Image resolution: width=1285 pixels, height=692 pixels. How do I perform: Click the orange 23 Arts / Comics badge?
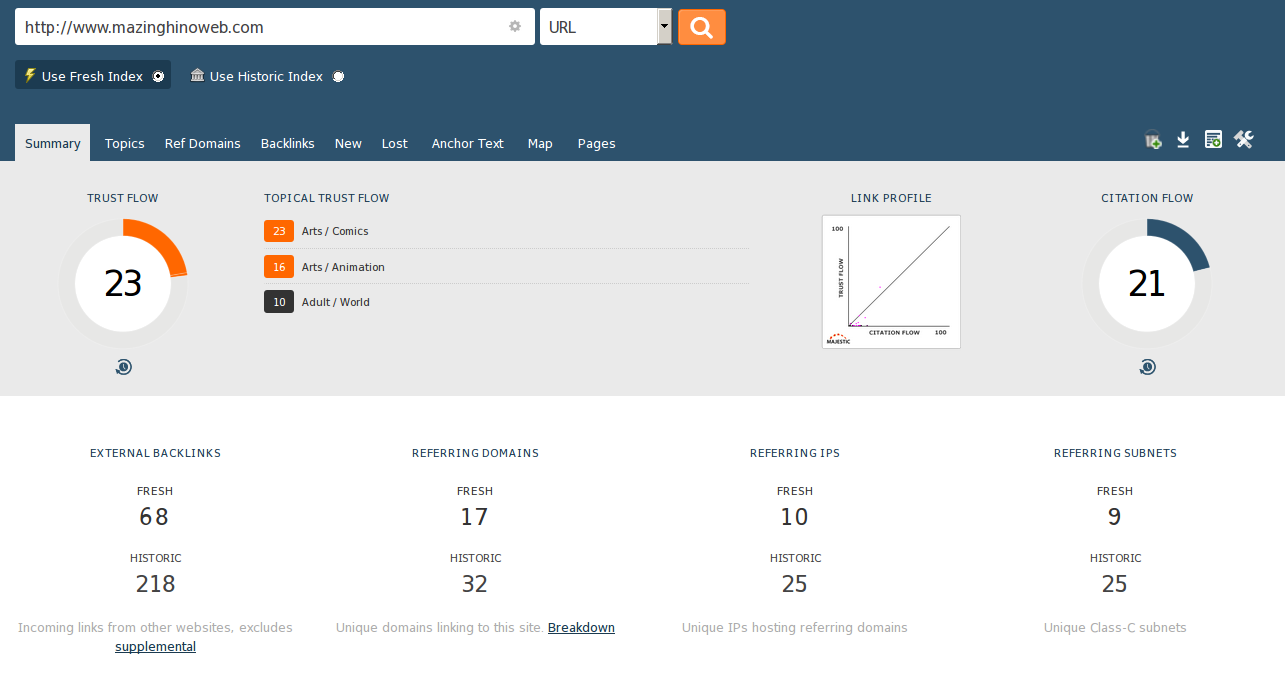(279, 231)
